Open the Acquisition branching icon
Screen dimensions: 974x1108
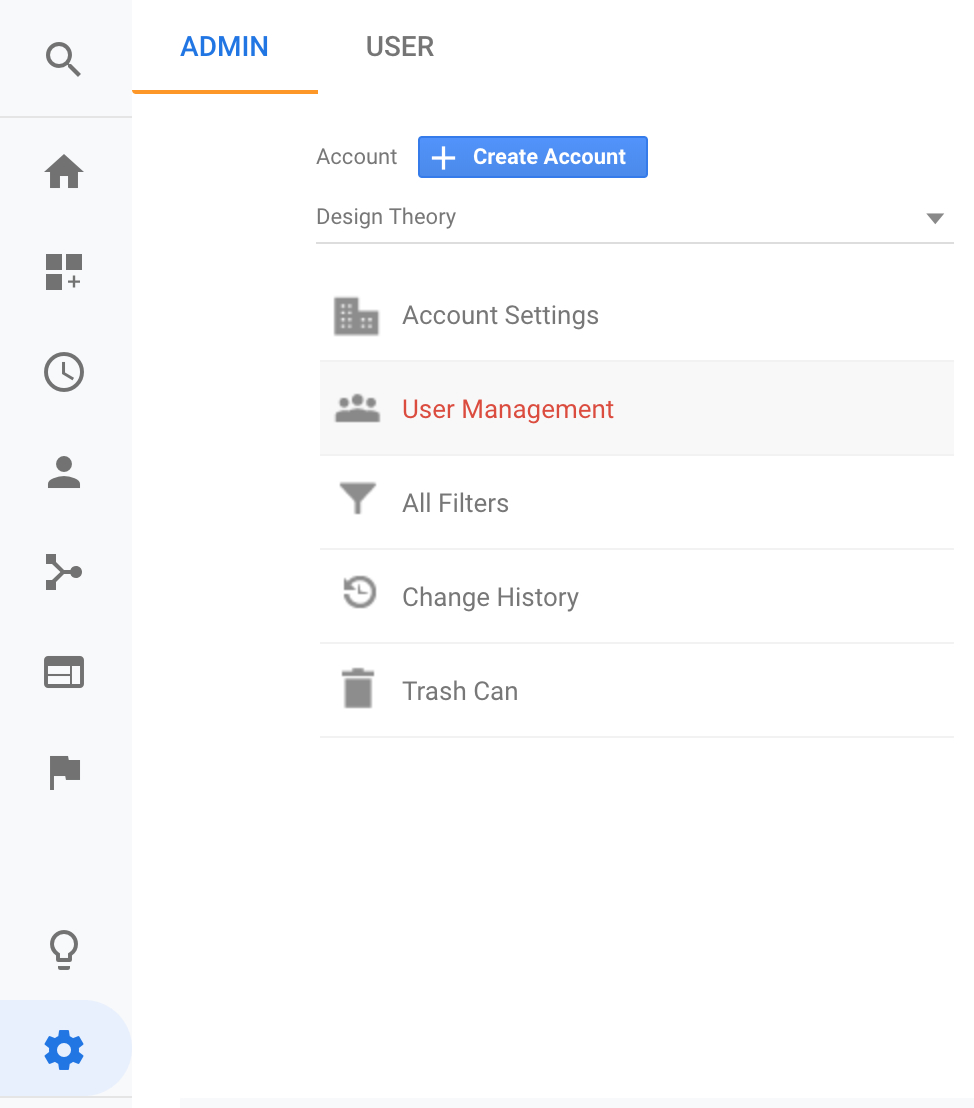[64, 572]
